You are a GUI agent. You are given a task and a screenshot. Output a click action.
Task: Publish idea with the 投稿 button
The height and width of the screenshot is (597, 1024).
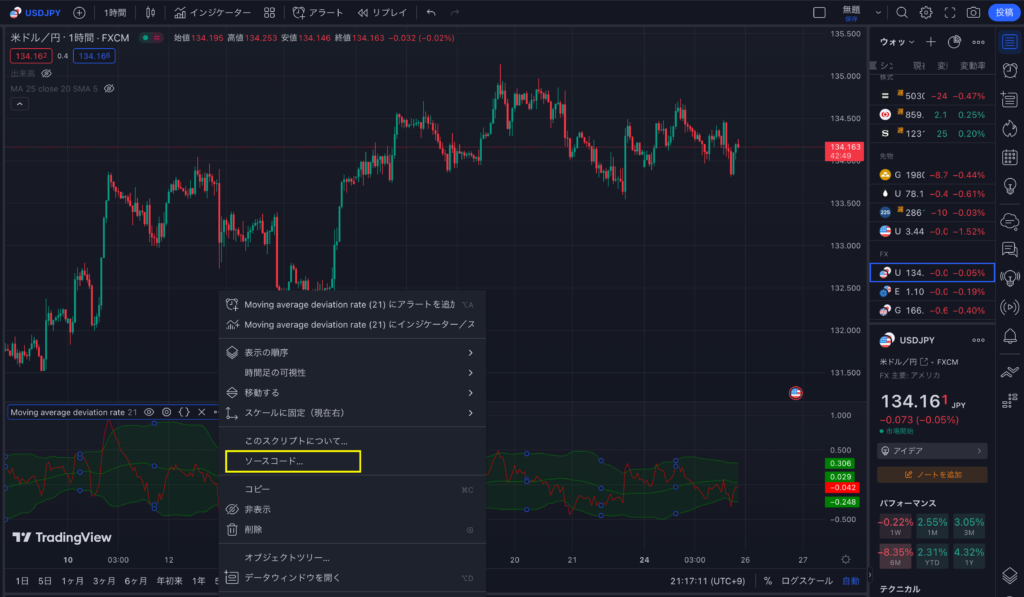(x=1004, y=12)
